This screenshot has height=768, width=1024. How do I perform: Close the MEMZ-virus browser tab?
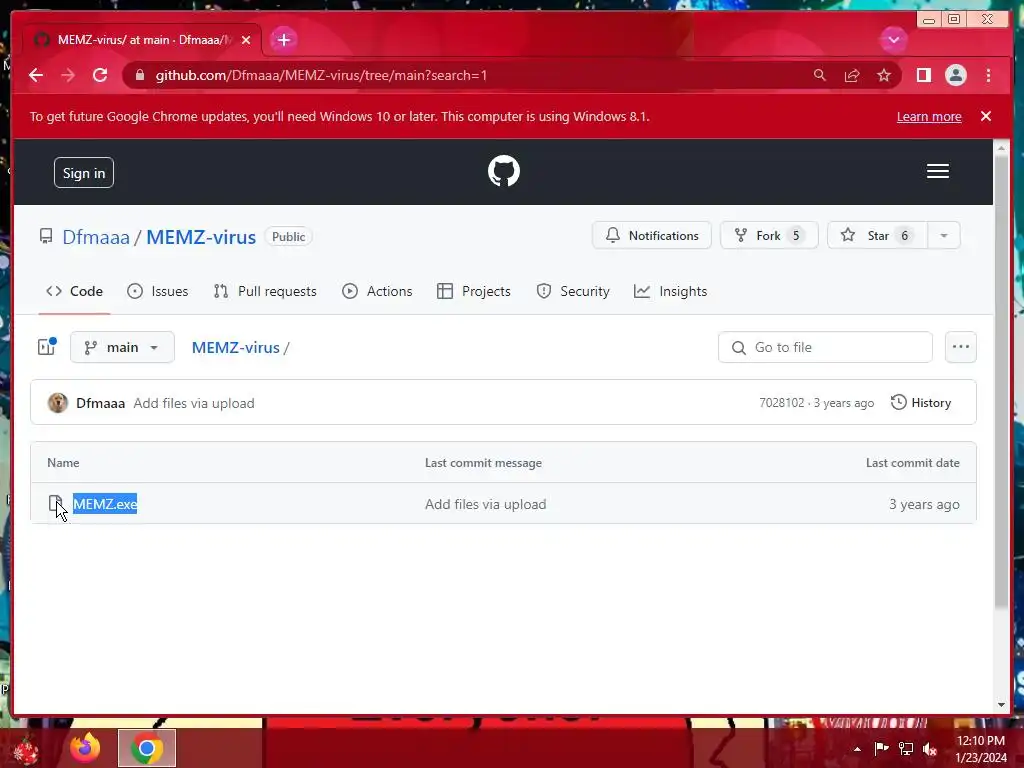pos(246,40)
